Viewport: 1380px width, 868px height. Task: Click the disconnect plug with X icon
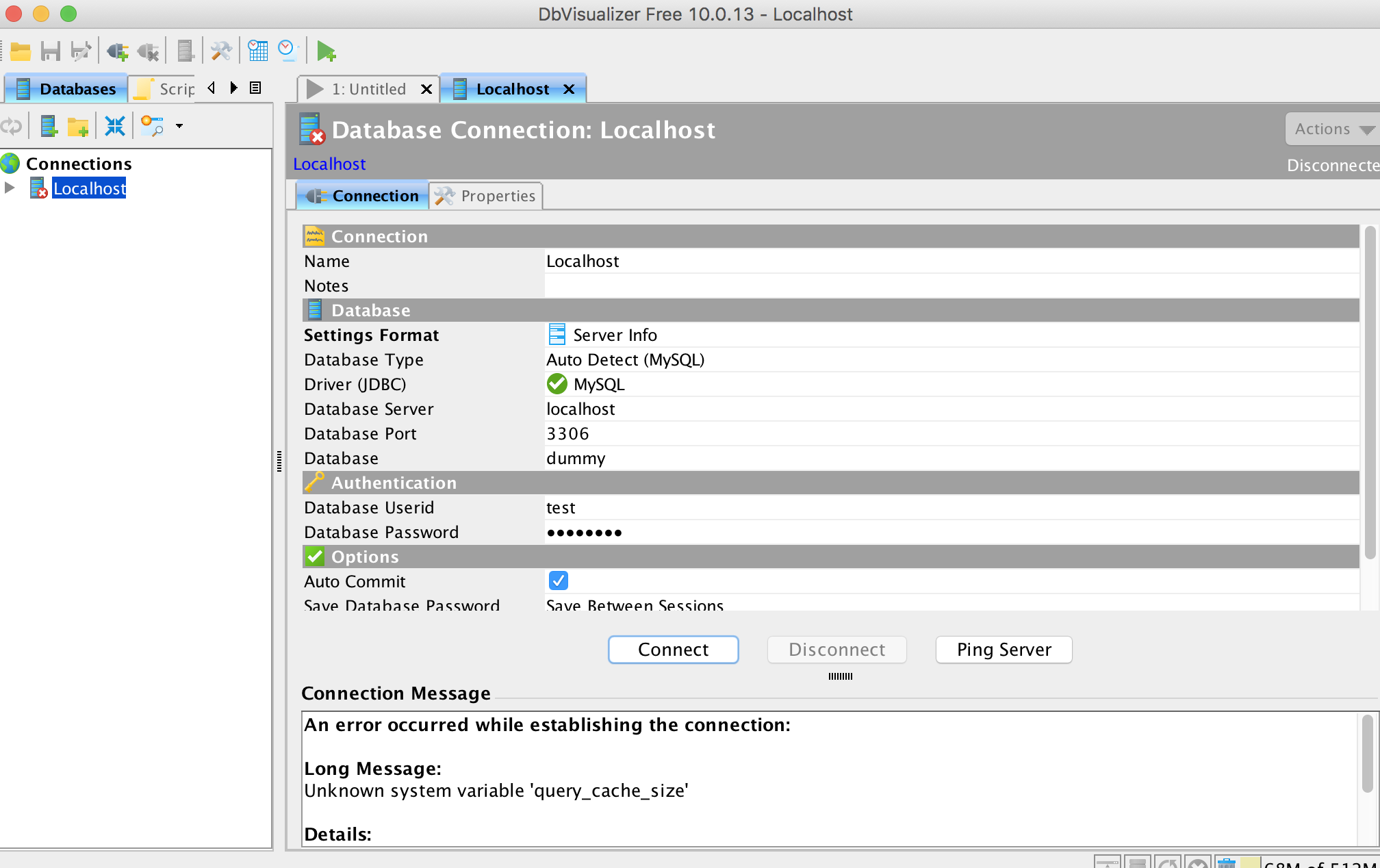[148, 51]
